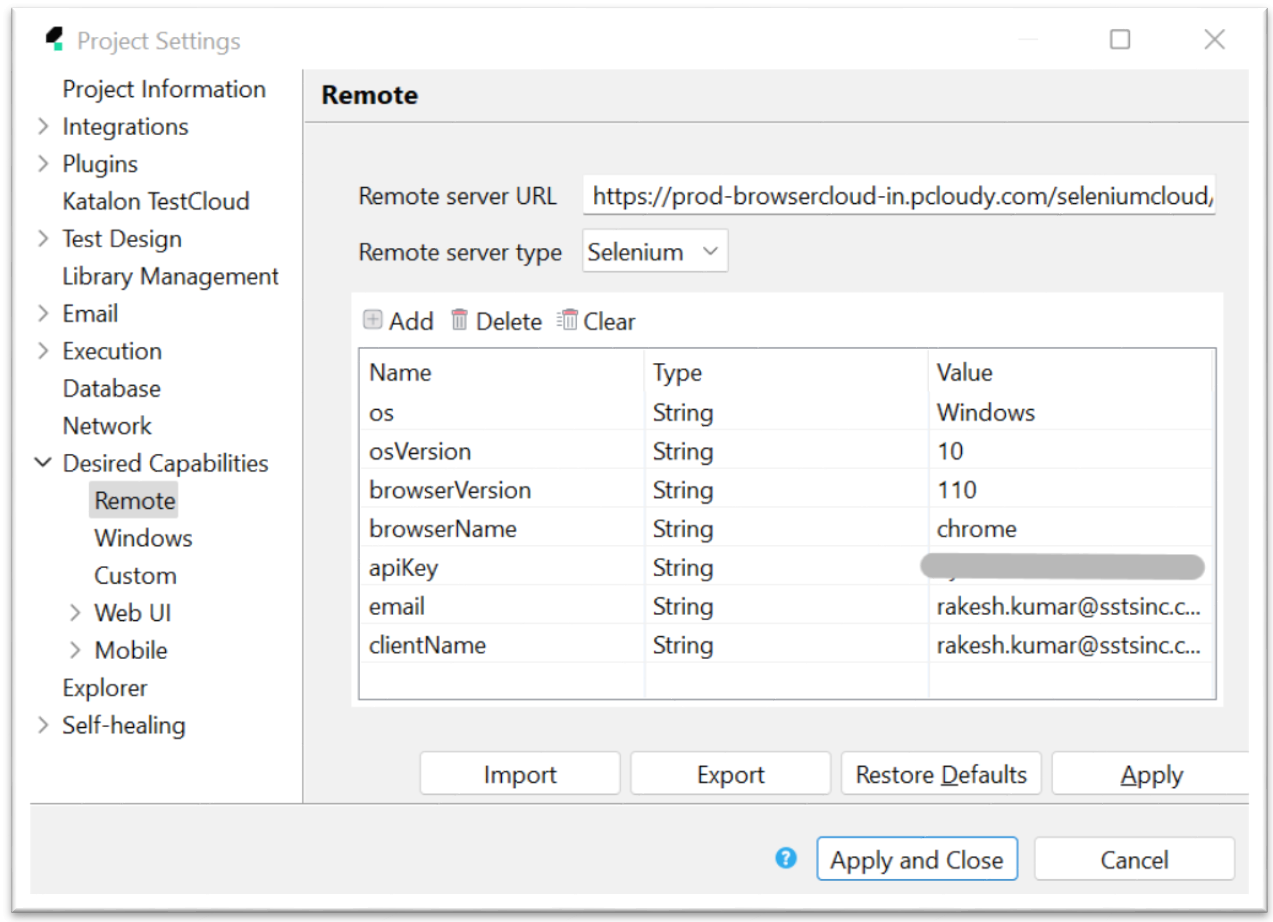1273x922 pixels.
Task: Open help via the blue question mark icon
Action: [786, 858]
